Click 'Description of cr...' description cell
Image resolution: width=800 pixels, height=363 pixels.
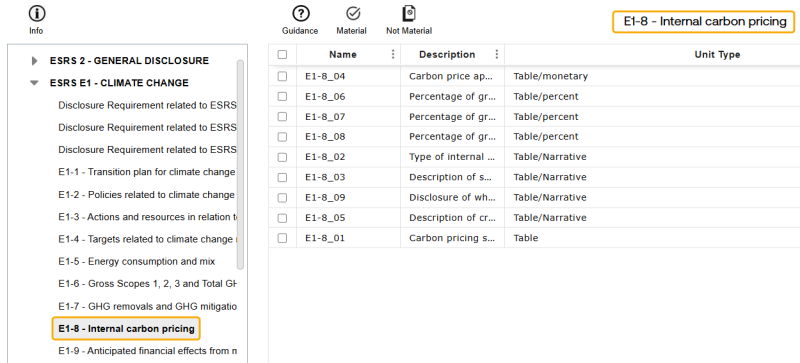tap(453, 218)
